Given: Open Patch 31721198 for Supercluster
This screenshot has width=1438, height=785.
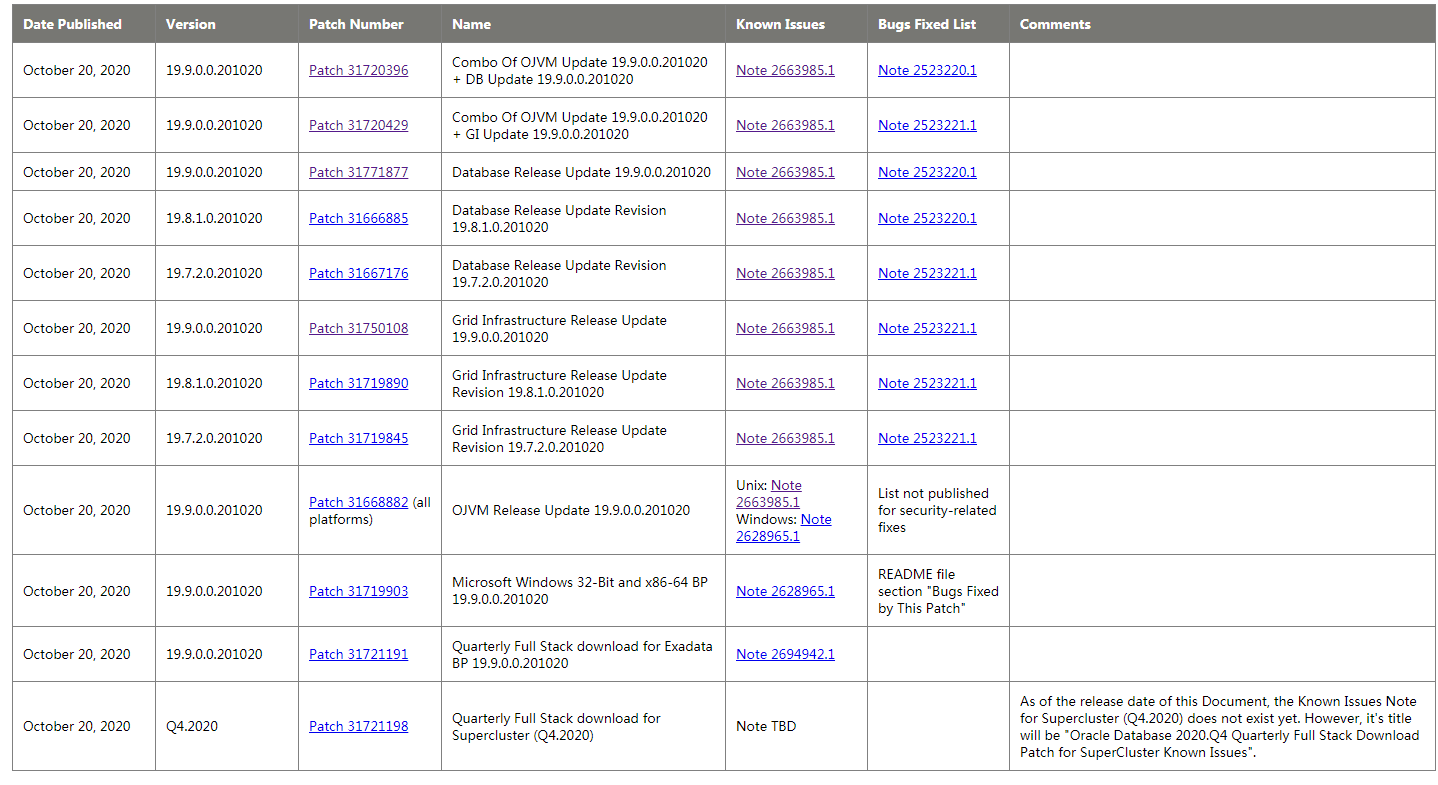Looking at the screenshot, I should (358, 726).
